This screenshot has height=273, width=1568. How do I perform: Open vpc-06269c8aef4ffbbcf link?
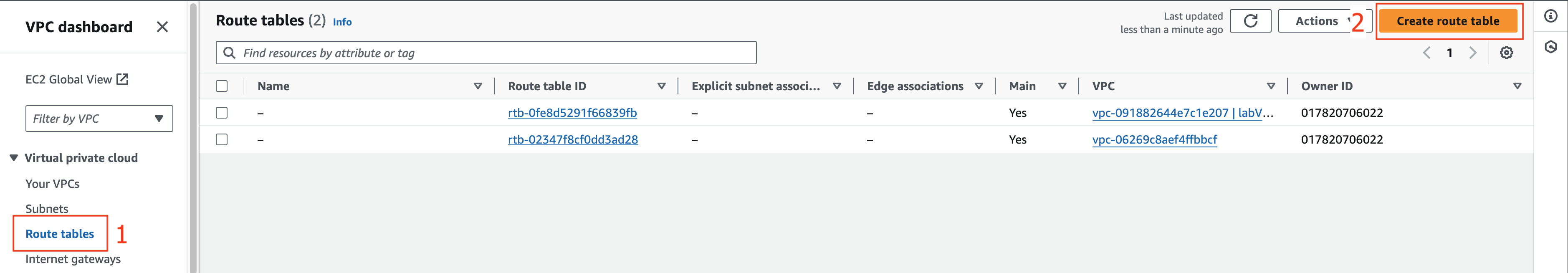coord(1154,140)
